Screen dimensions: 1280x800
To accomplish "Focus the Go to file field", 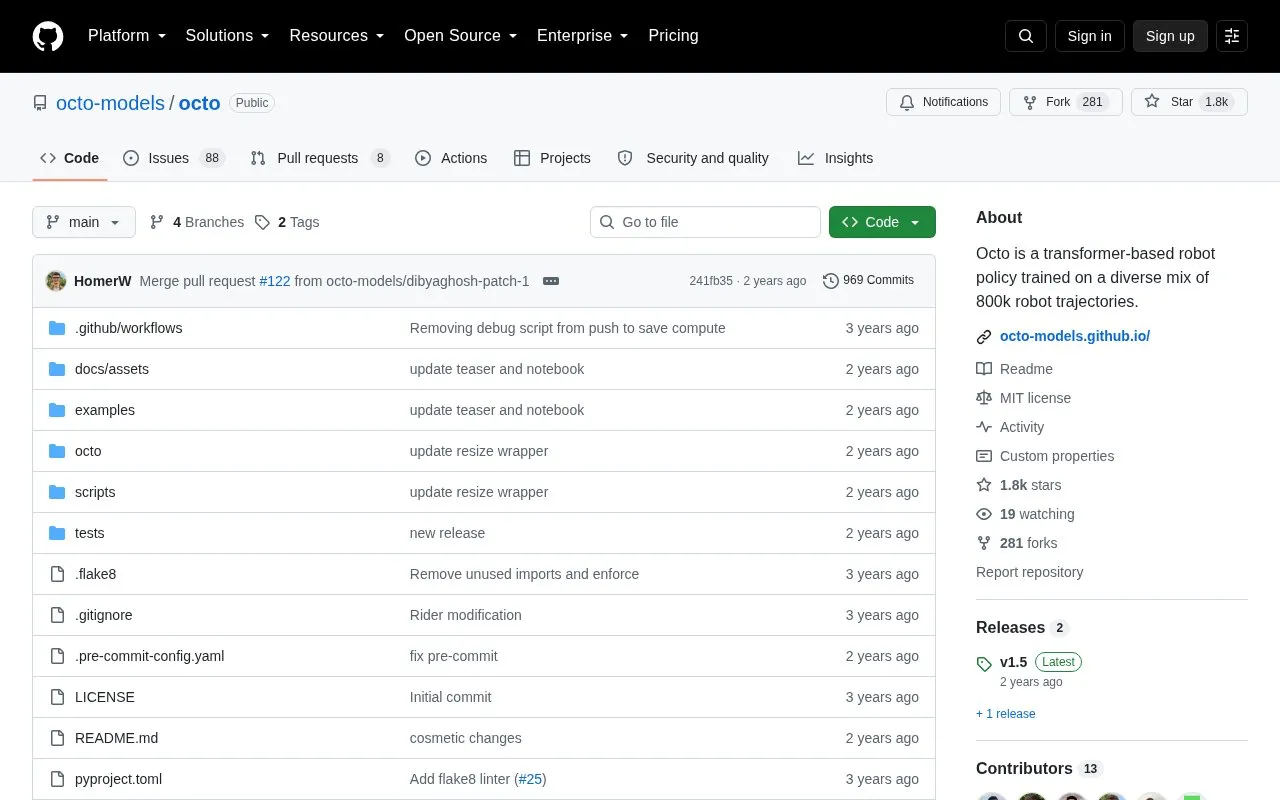I will tap(705, 222).
